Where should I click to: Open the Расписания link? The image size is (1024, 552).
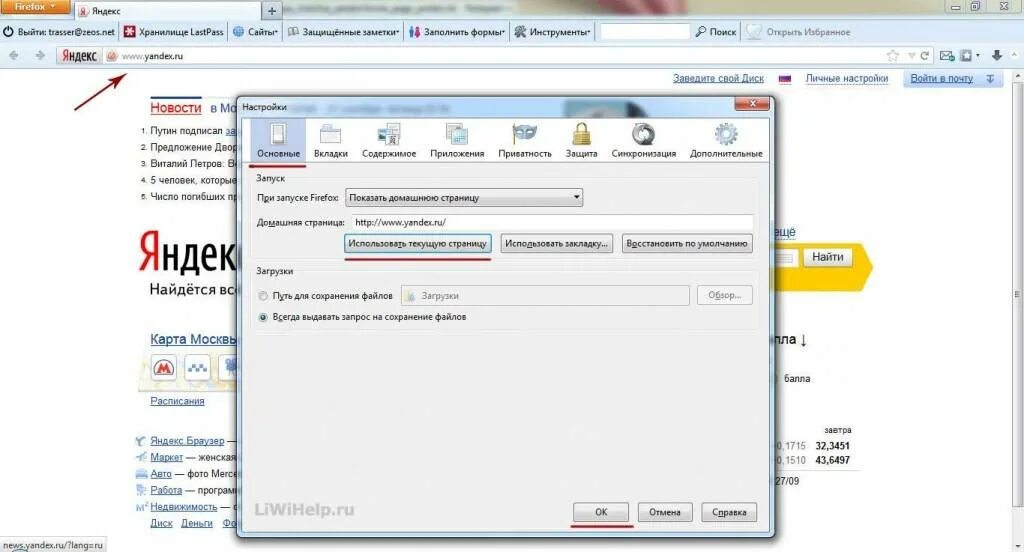pos(177,400)
